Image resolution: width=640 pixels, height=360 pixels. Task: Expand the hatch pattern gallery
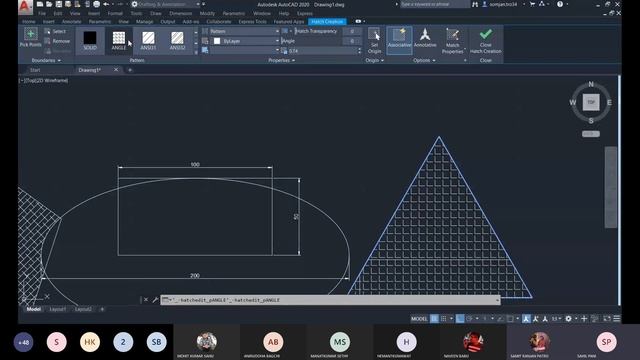(196, 52)
